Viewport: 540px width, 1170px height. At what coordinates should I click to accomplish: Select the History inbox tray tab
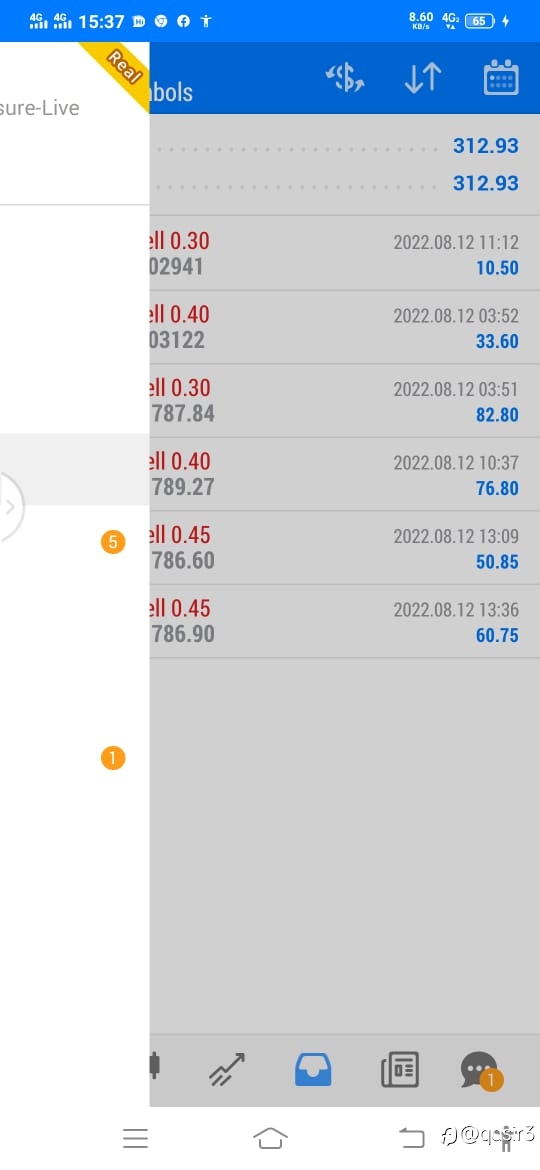point(313,1070)
